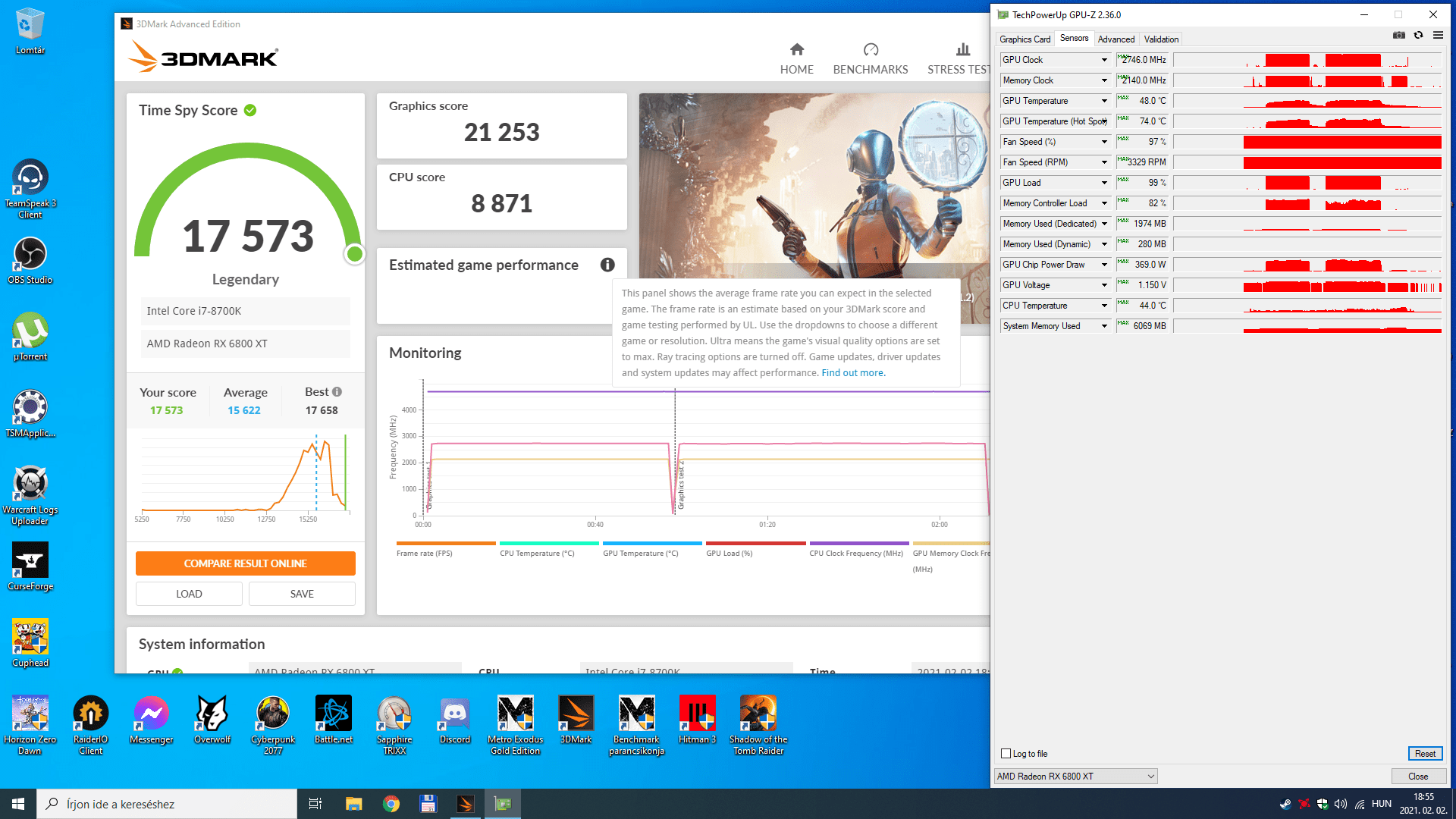Image resolution: width=1456 pixels, height=819 pixels.
Task: Open Messenger desktop shortcut
Action: pyautogui.click(x=152, y=720)
